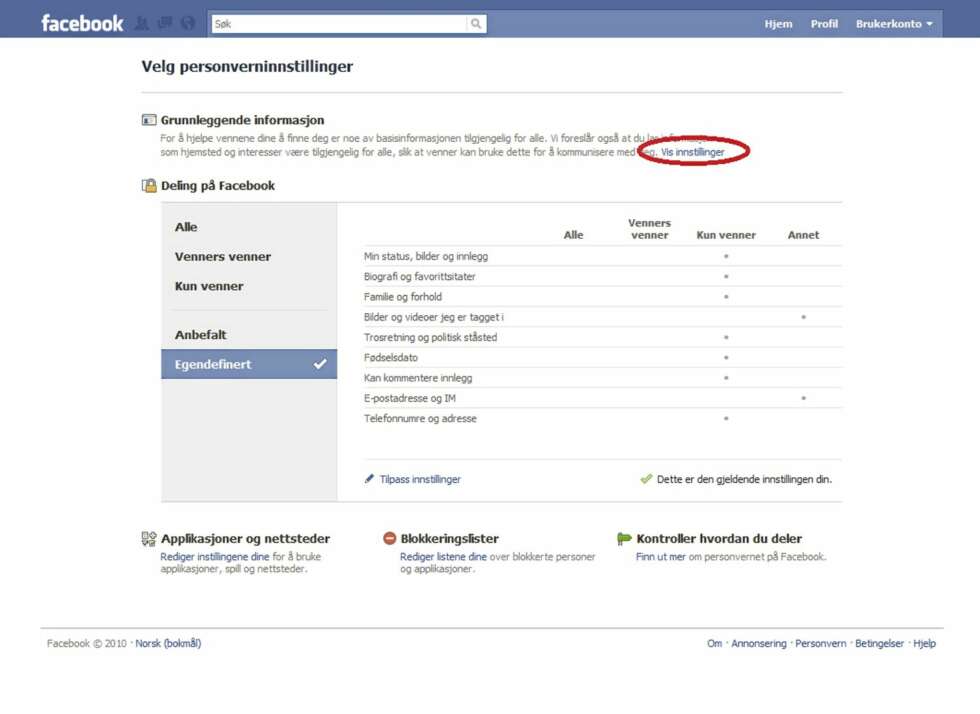The width and height of the screenshot is (980, 714).
Task: Click 'Kontroller hvordan du deler' heading
Action: [719, 538]
